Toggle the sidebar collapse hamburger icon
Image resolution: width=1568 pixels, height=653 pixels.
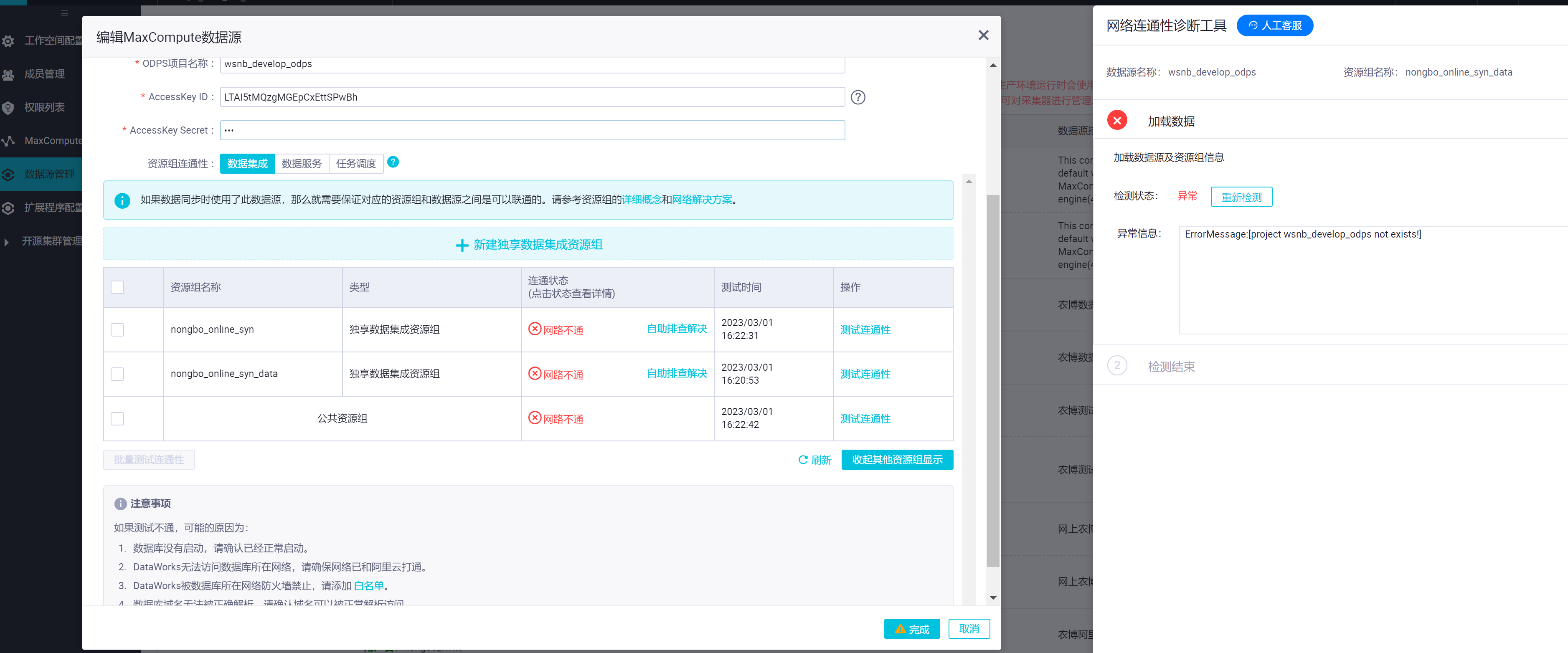click(x=64, y=13)
